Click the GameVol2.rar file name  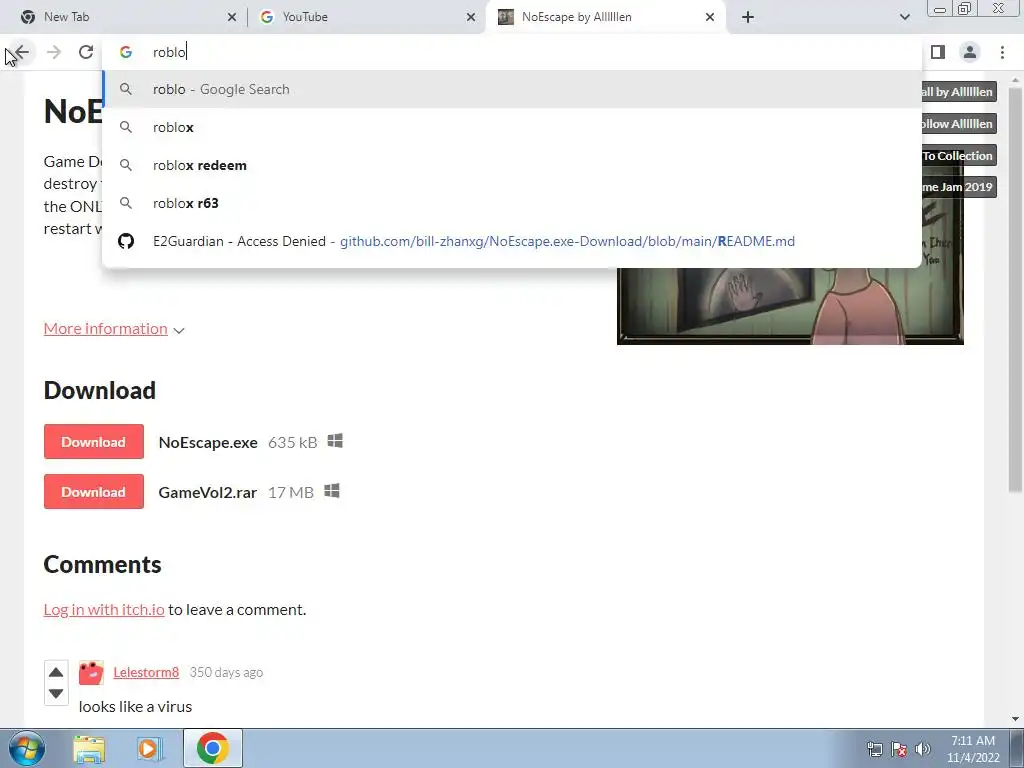207,492
